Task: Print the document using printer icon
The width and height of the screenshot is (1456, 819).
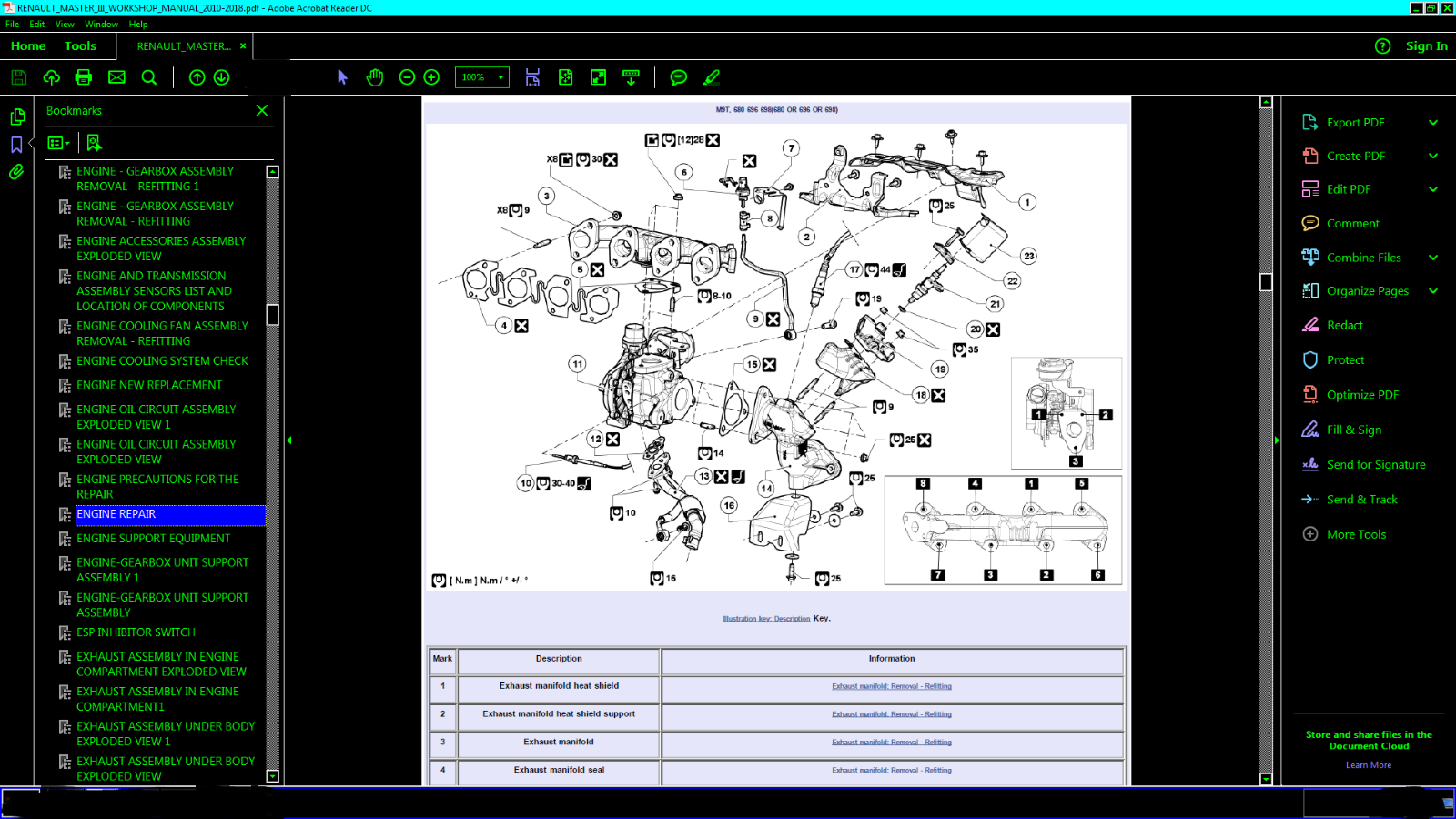Action: coord(84,77)
